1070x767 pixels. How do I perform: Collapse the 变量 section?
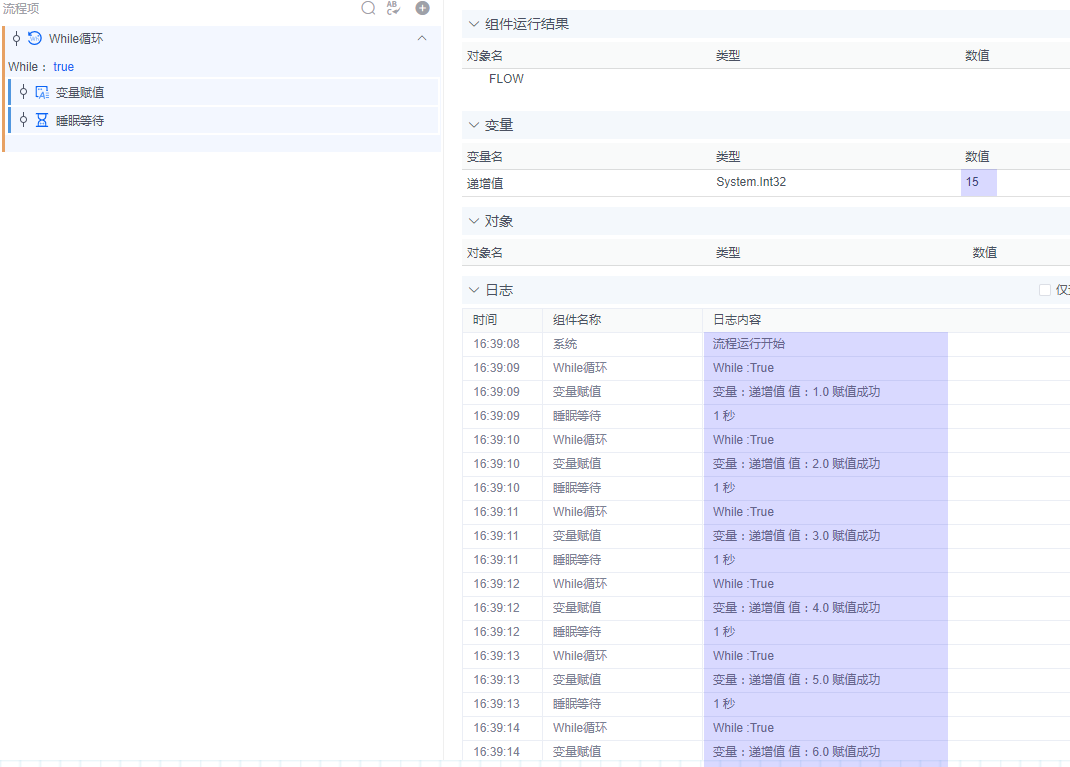click(473, 124)
